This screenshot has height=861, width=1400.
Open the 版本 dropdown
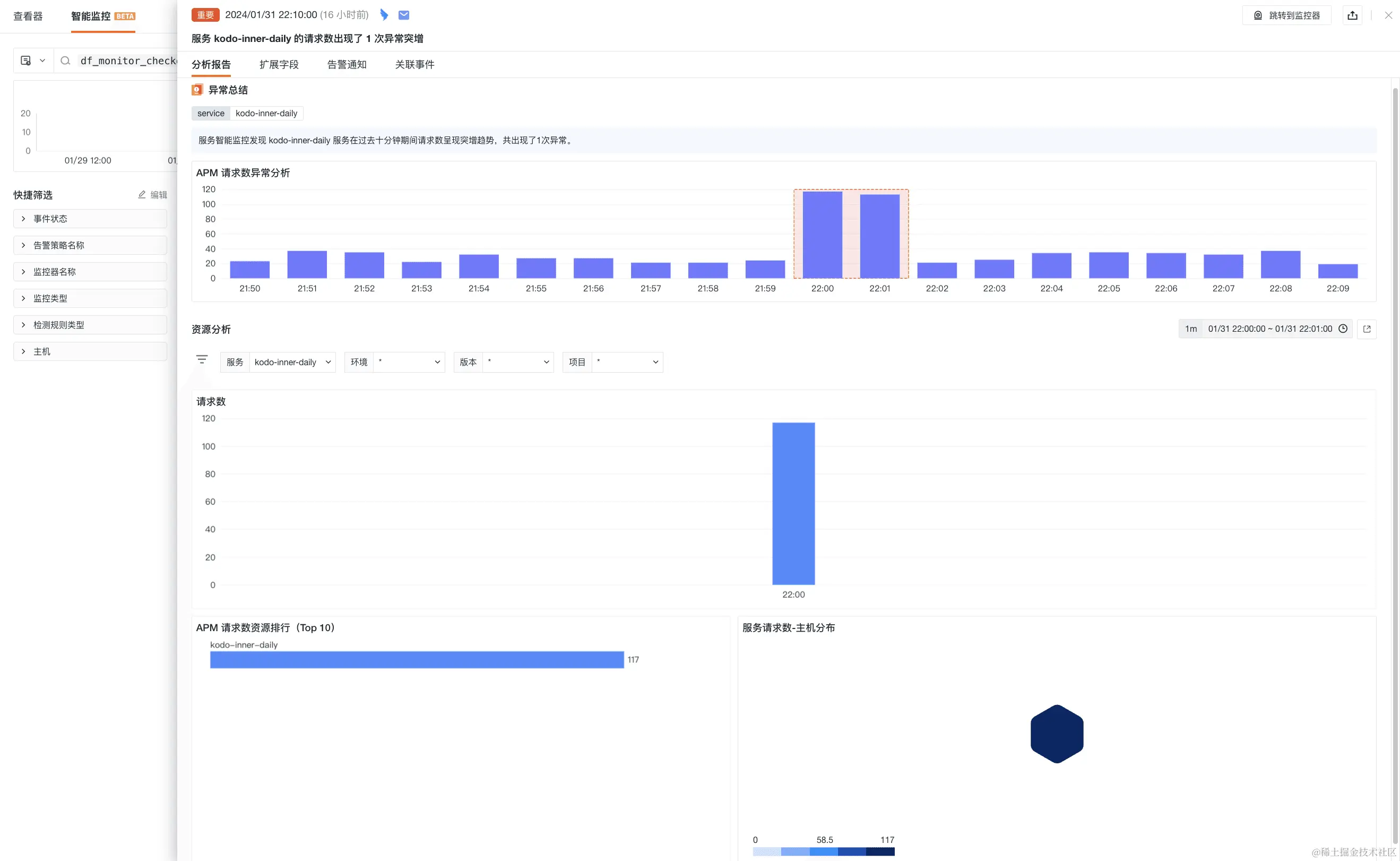click(517, 362)
